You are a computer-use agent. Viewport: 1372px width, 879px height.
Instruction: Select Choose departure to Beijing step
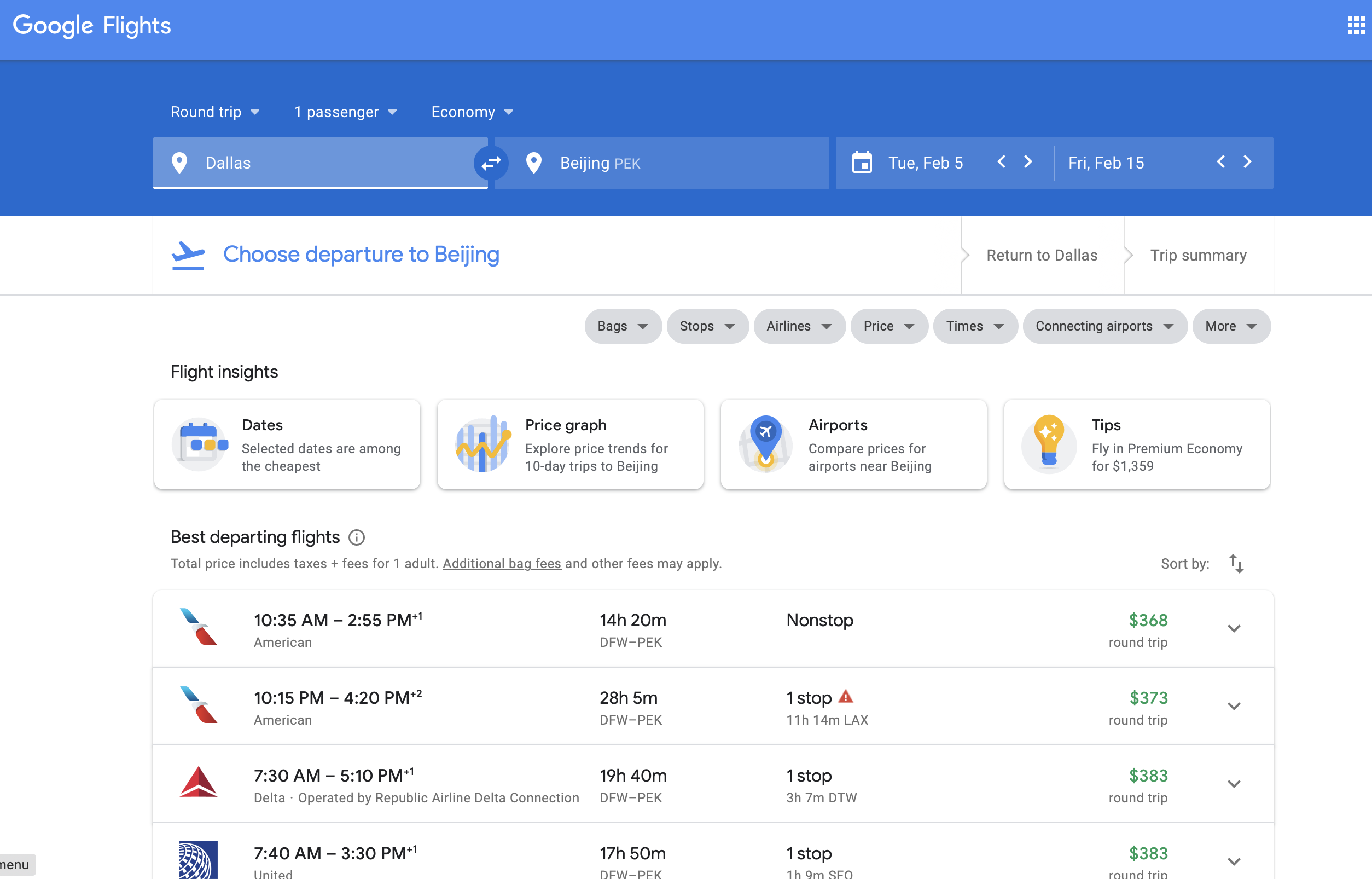[x=361, y=255]
